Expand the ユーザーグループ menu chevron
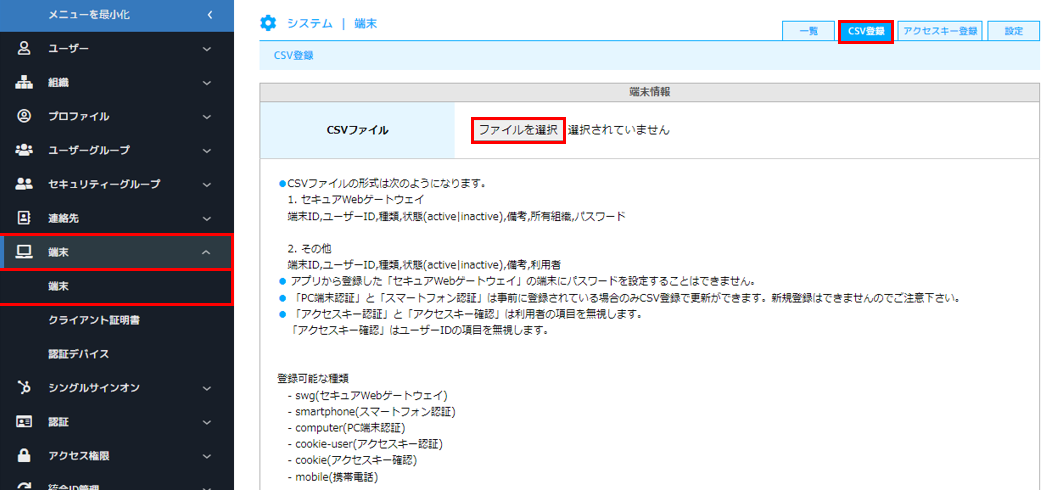Screen dimensions: 1045x490 207,151
